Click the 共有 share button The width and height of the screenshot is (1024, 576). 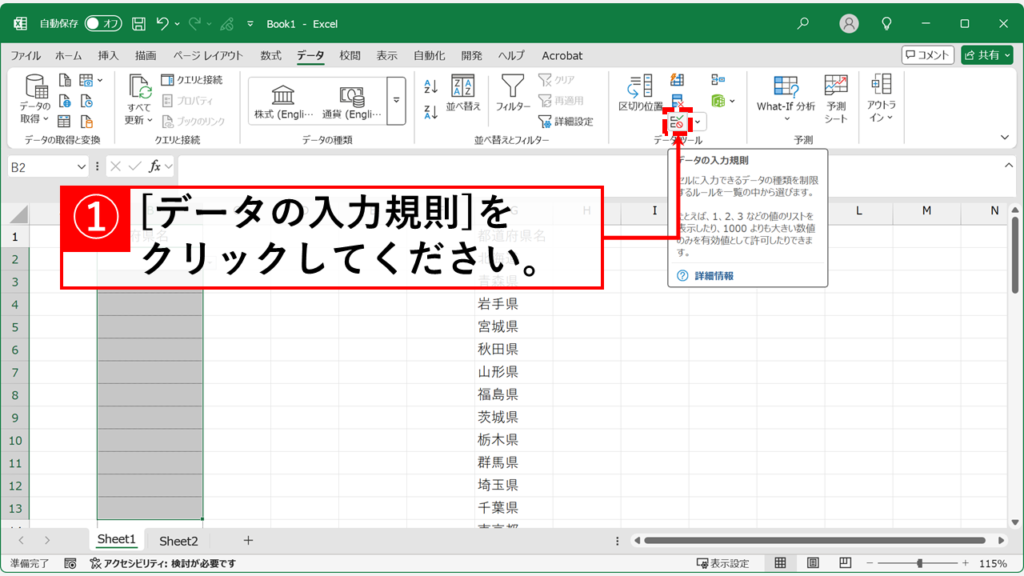pyautogui.click(x=986, y=55)
